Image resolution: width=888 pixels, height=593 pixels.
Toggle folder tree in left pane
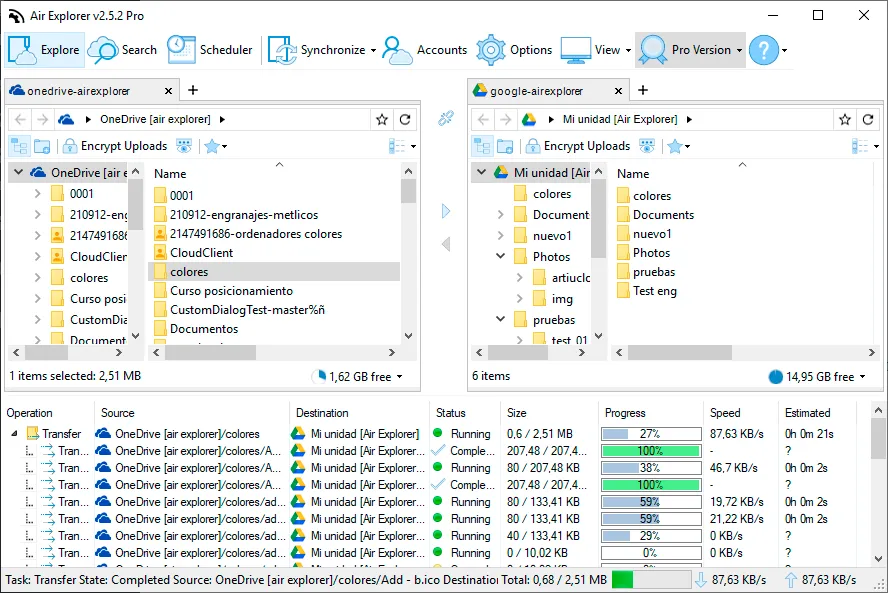[20, 146]
